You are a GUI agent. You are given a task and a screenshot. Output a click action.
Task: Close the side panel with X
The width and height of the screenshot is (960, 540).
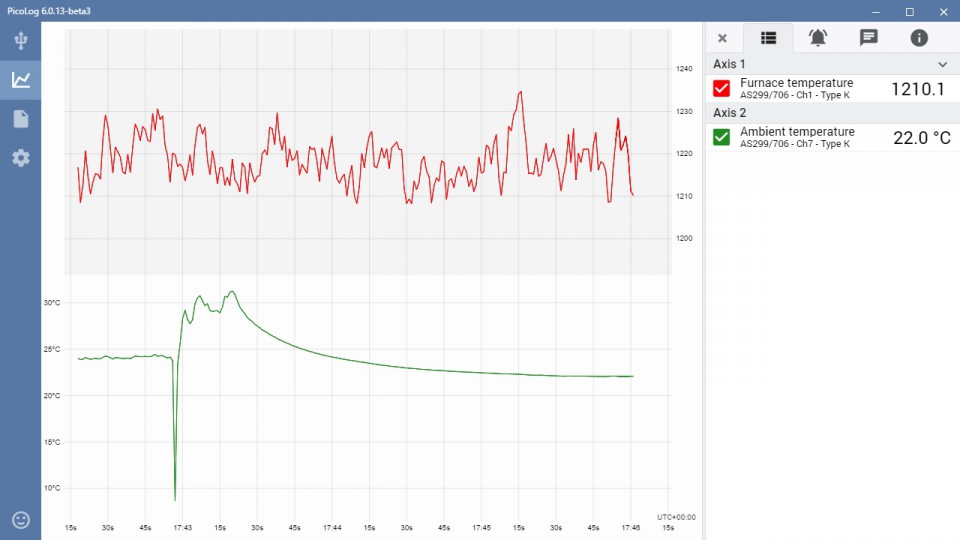coord(722,38)
